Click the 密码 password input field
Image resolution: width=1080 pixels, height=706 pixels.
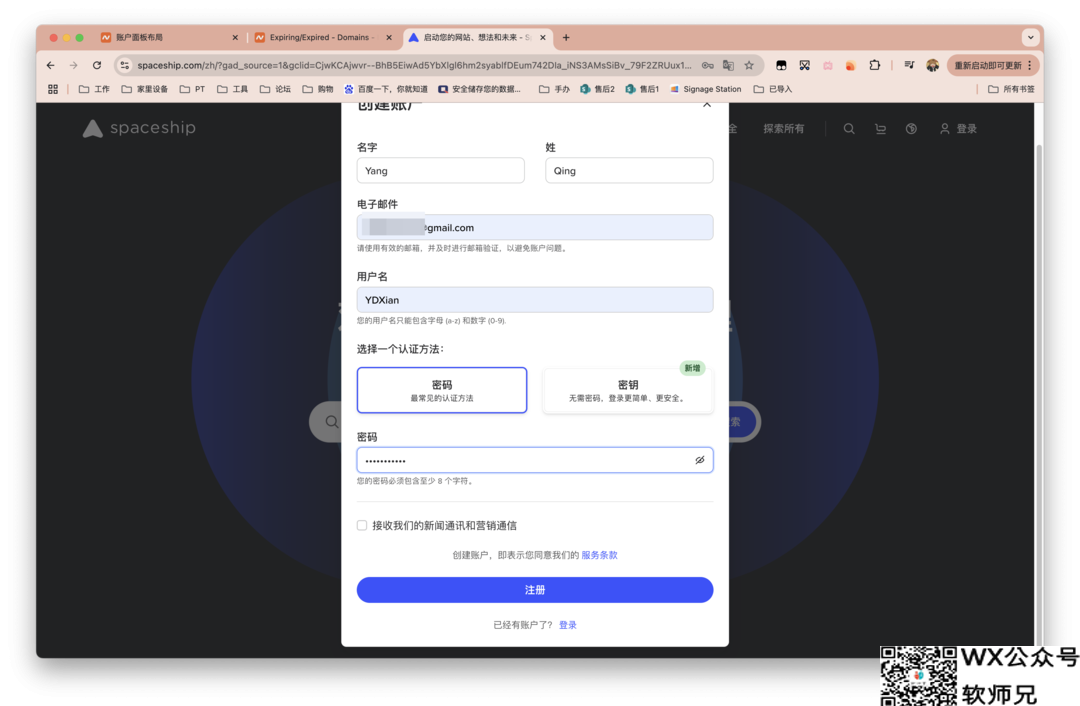pyautogui.click(x=534, y=460)
